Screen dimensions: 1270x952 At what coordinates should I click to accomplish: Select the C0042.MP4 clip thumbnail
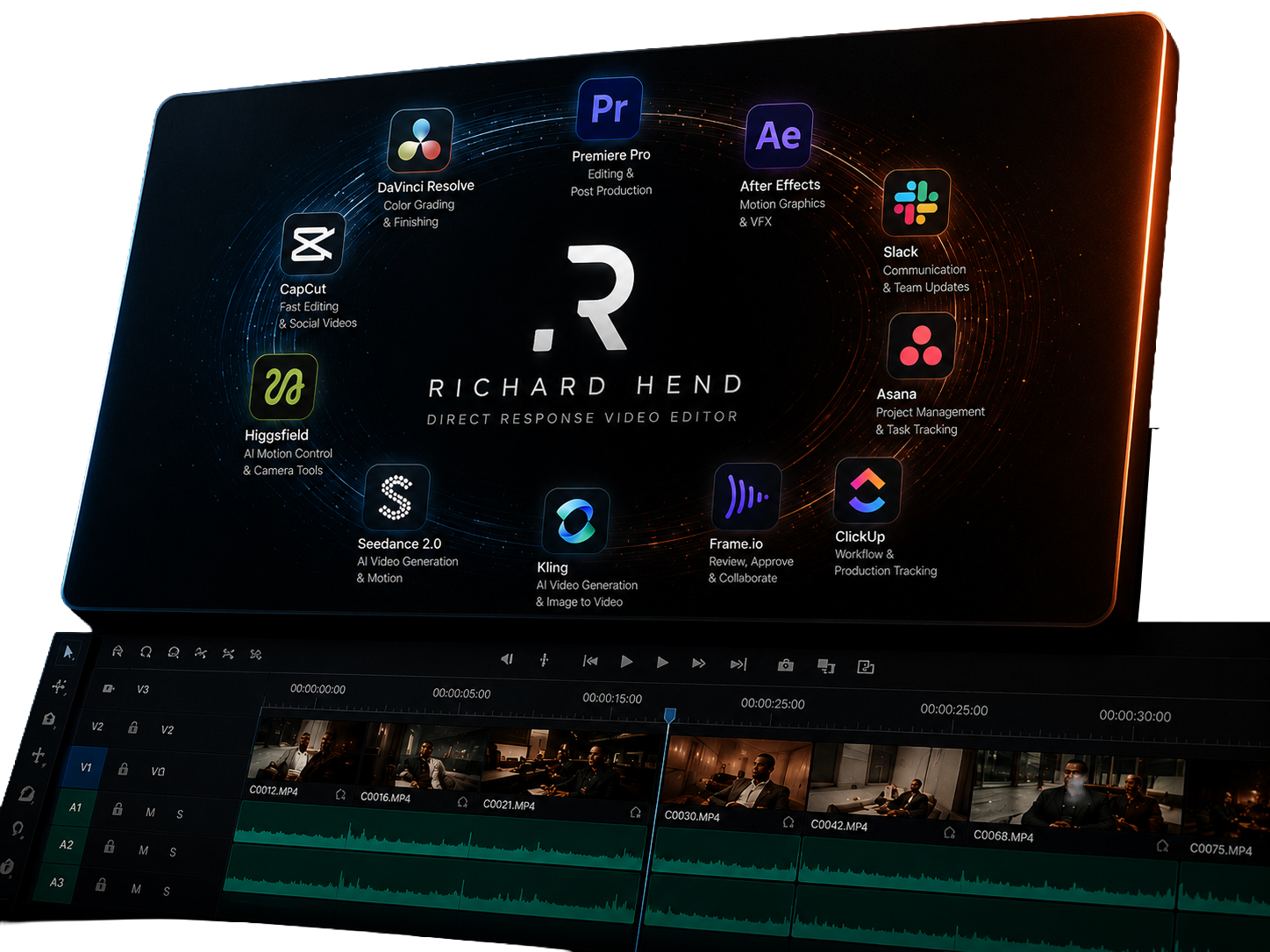pyautogui.click(x=890, y=782)
